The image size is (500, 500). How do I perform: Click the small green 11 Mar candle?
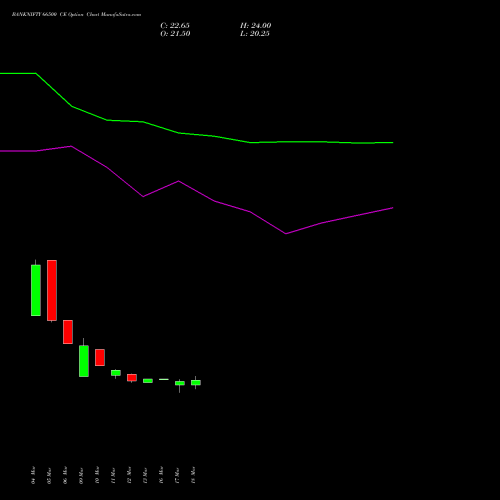[116, 373]
